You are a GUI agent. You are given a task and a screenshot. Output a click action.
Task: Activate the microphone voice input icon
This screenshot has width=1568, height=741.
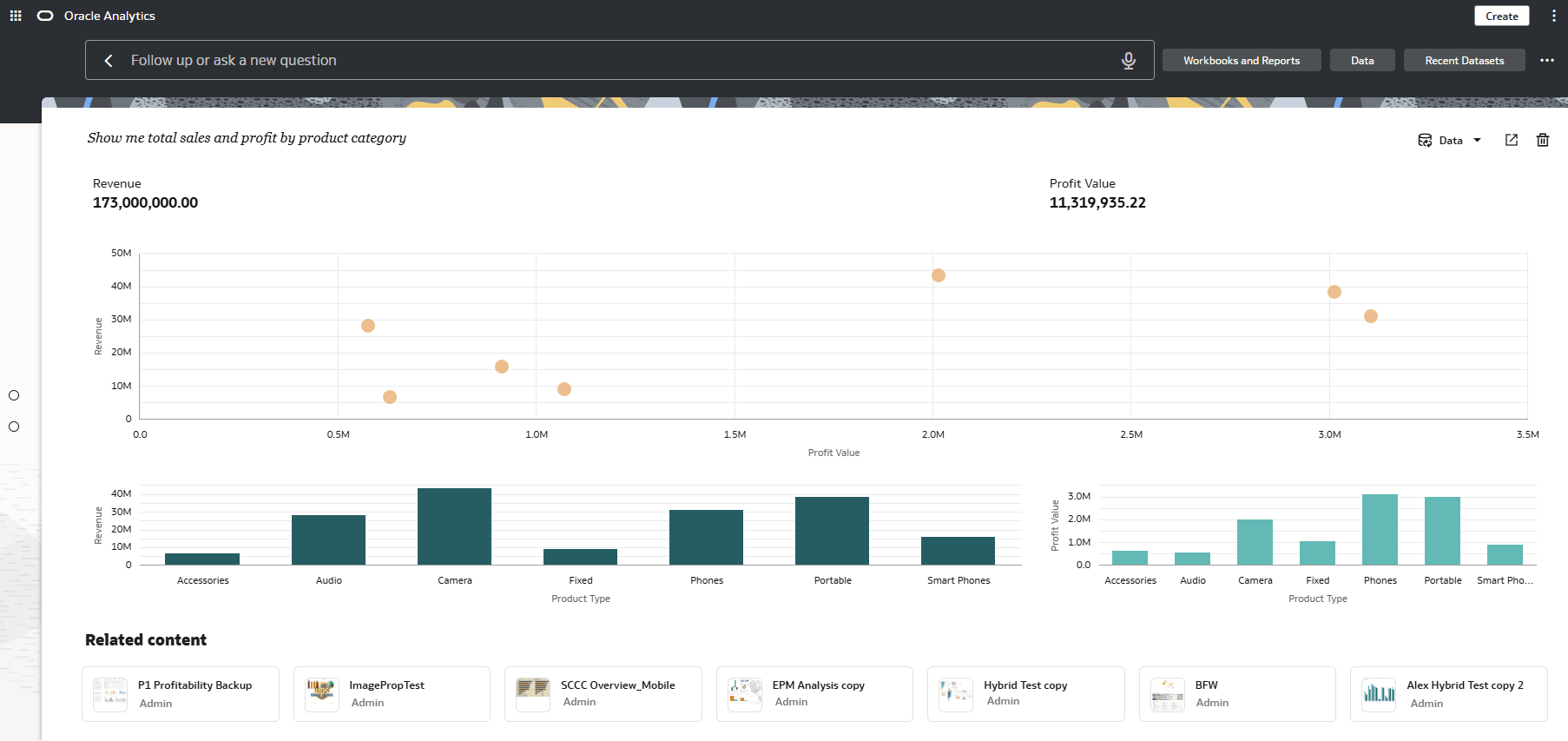tap(1129, 60)
